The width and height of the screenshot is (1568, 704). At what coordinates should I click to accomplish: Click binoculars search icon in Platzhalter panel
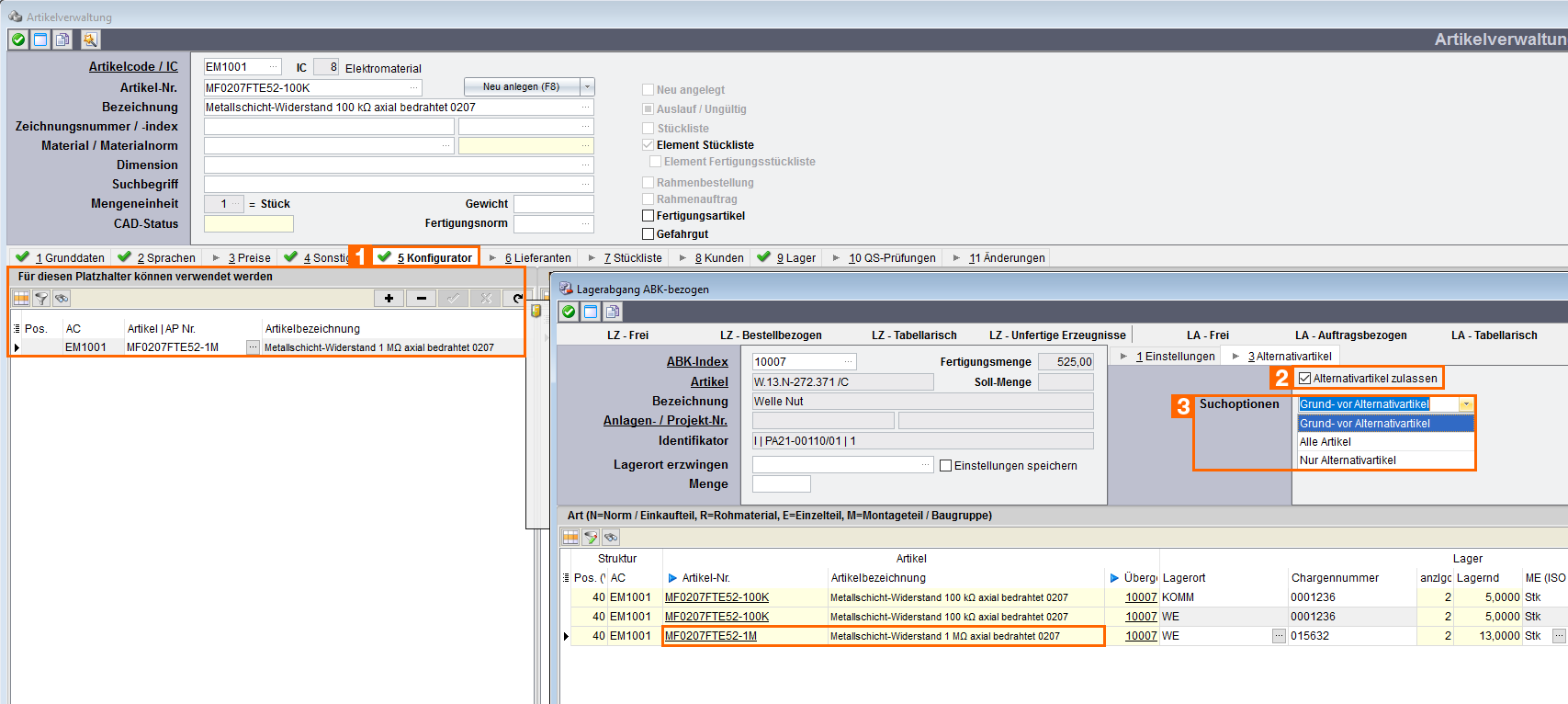(62, 298)
